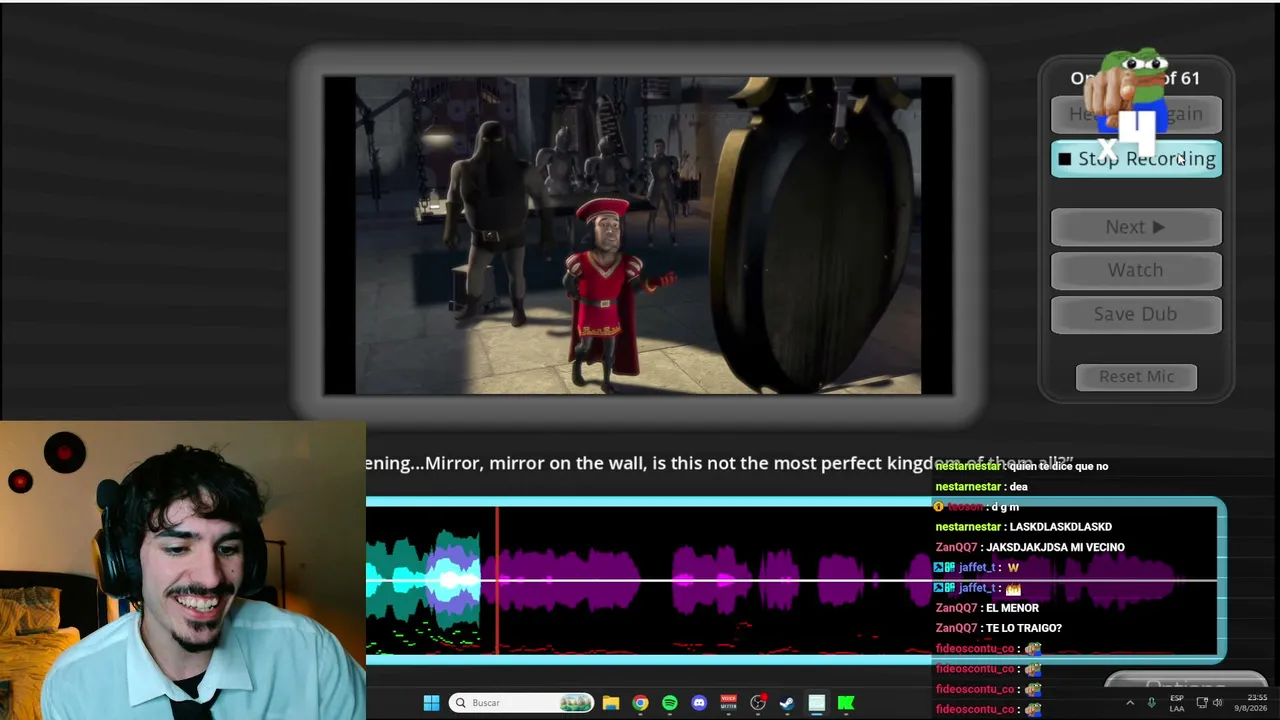The height and width of the screenshot is (720, 1280).
Task: Open Discord from the taskbar
Action: (699, 703)
